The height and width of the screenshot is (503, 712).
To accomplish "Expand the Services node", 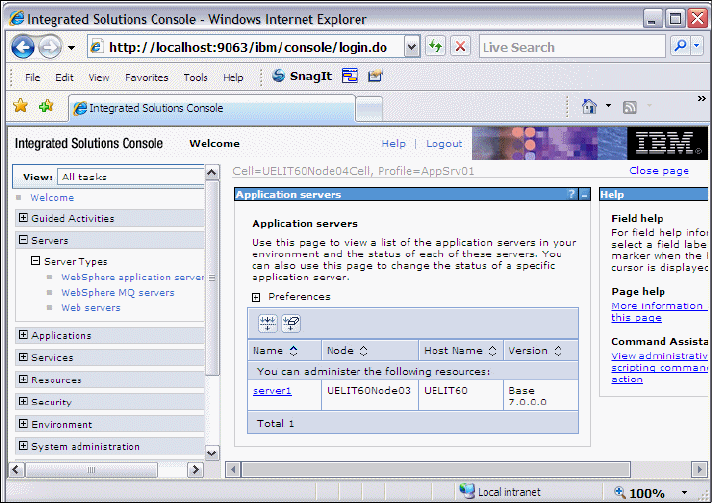I will 23,357.
